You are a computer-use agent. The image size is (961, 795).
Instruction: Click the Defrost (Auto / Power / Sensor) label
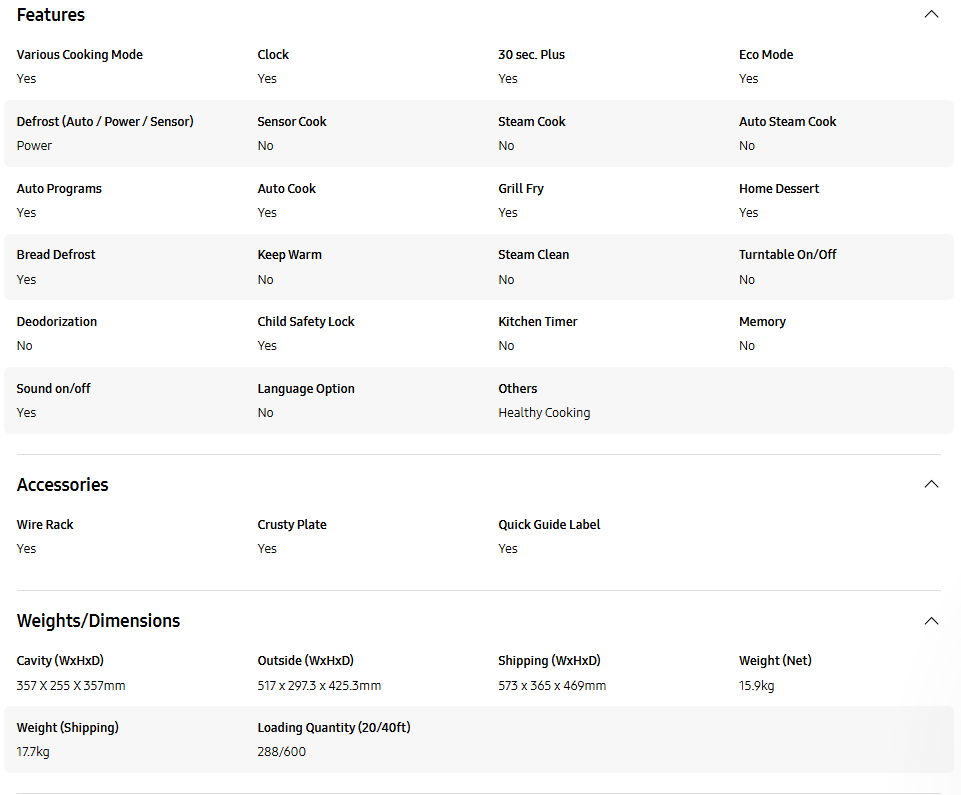click(105, 121)
